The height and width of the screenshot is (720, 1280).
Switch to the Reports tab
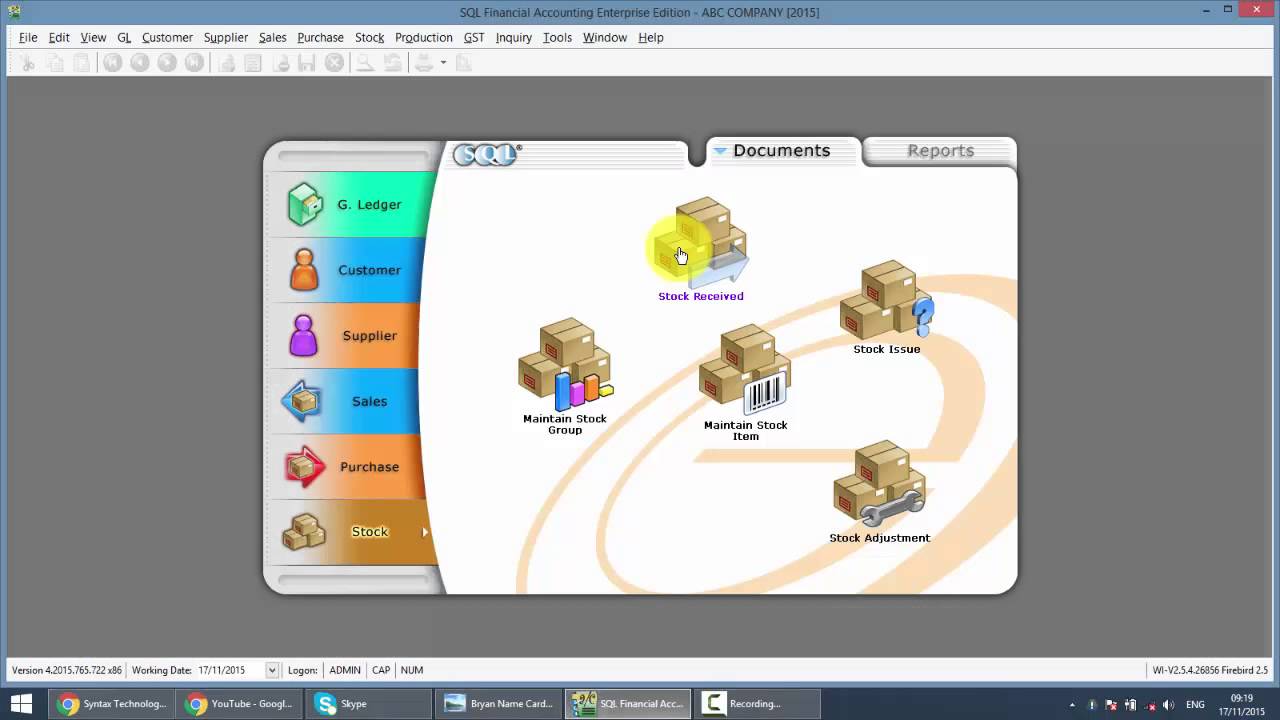940,151
